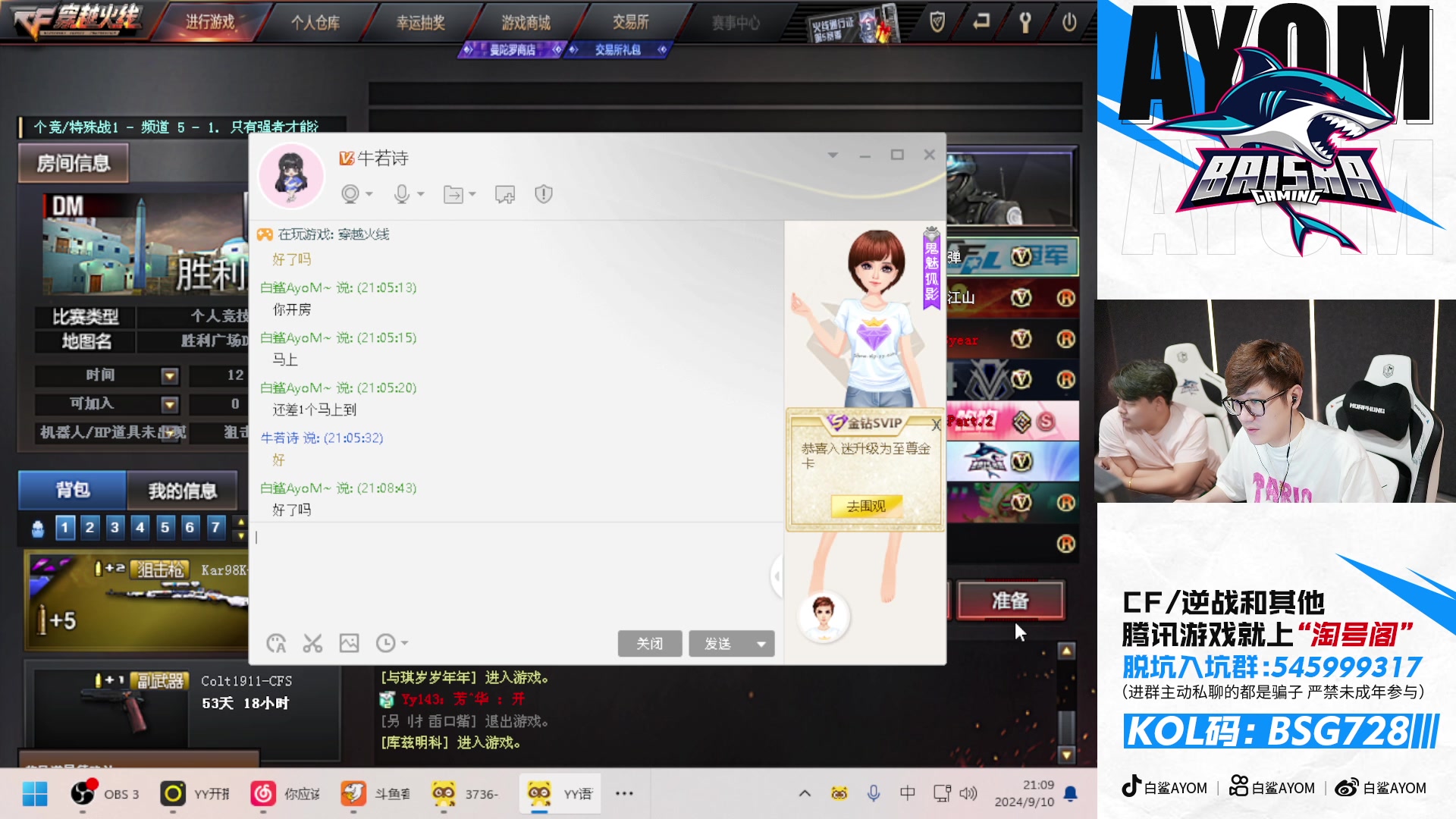Image resolution: width=1456 pixels, height=819 pixels.
Task: Click the contact avatar of 牛若诗
Action: tap(291, 176)
